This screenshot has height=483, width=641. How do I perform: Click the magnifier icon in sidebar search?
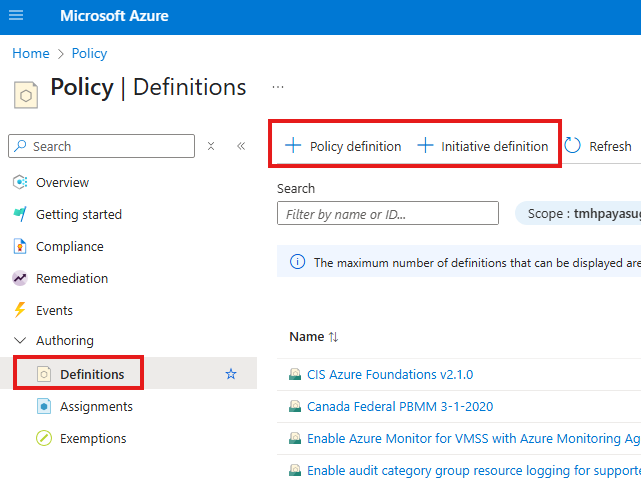tap(20, 145)
